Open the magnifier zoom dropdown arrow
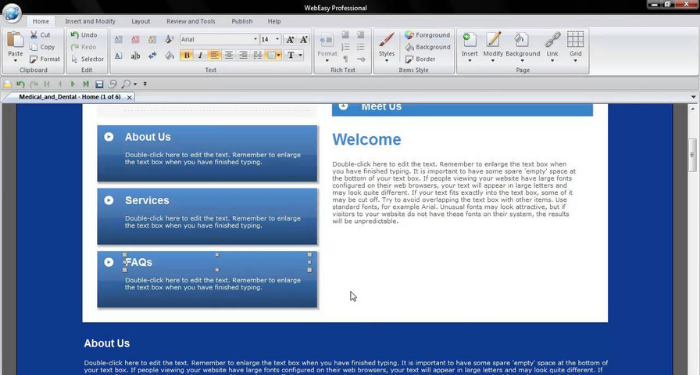This screenshot has width=700, height=375. click(135, 84)
